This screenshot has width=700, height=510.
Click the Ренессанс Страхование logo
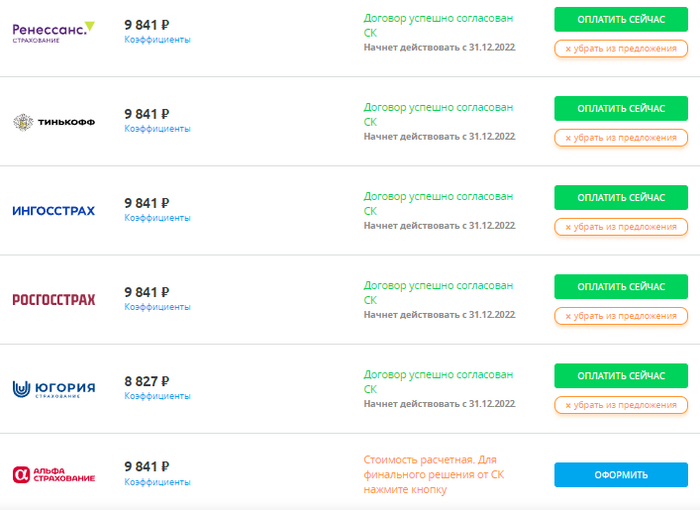click(53, 32)
